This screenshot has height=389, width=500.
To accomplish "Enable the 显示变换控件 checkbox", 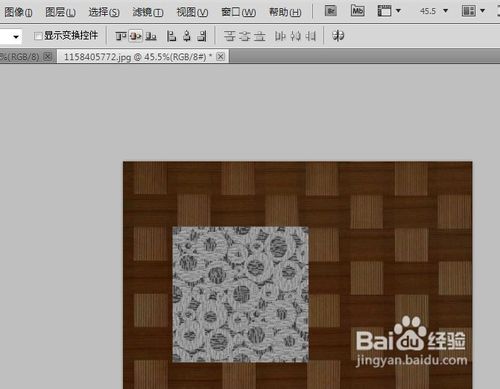I will (x=38, y=36).
